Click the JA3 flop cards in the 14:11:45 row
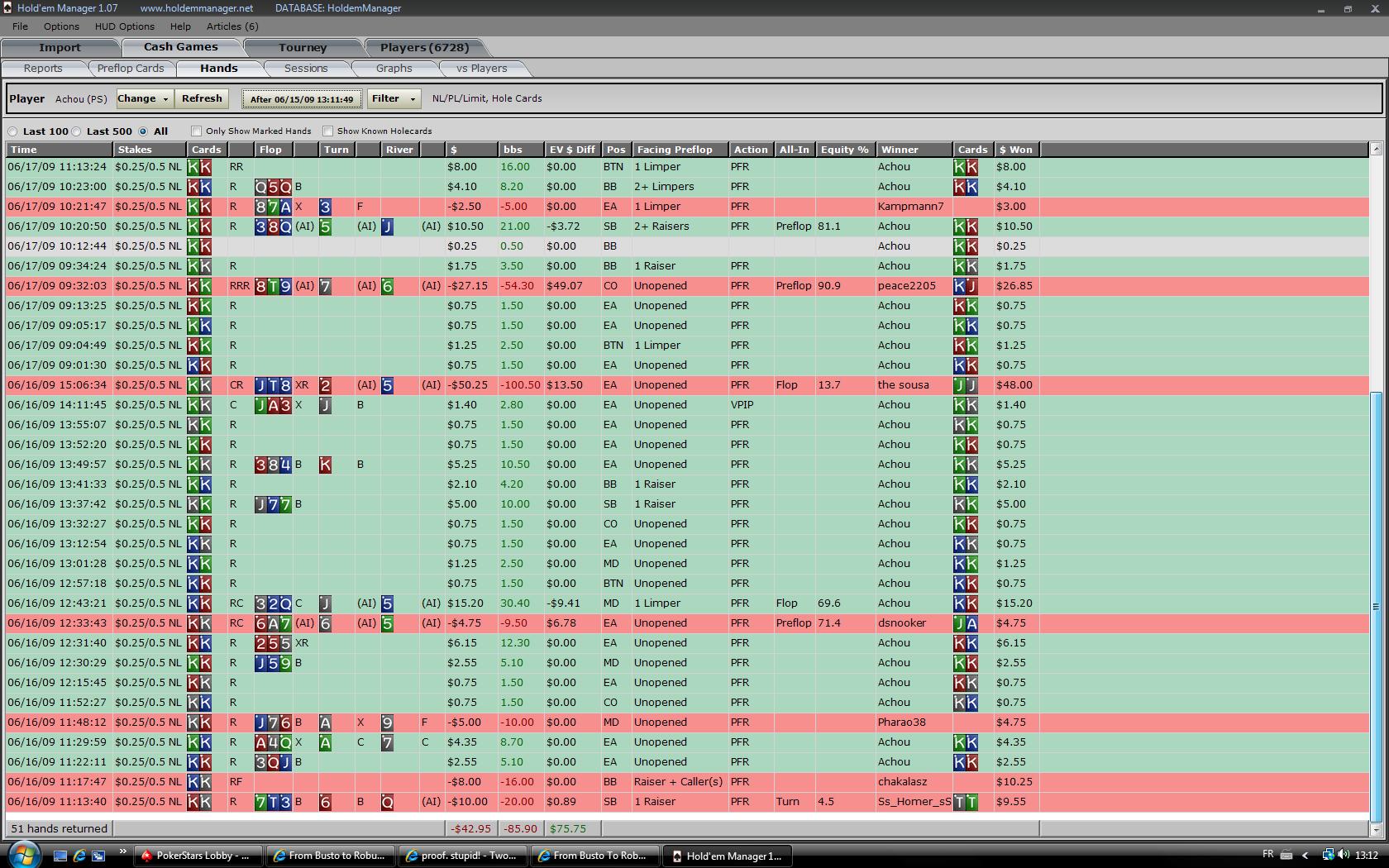 pyautogui.click(x=273, y=405)
